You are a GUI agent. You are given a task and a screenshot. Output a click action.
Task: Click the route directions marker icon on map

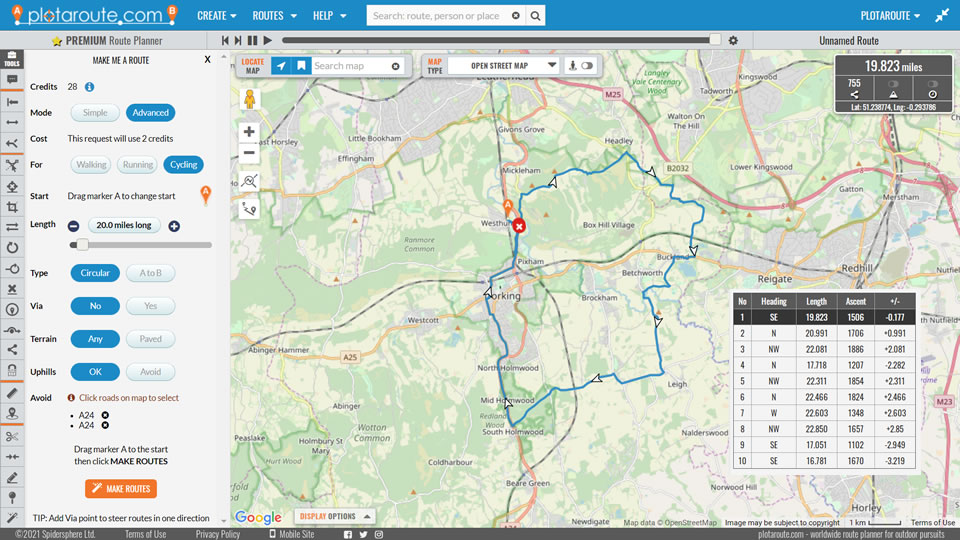(x=249, y=209)
